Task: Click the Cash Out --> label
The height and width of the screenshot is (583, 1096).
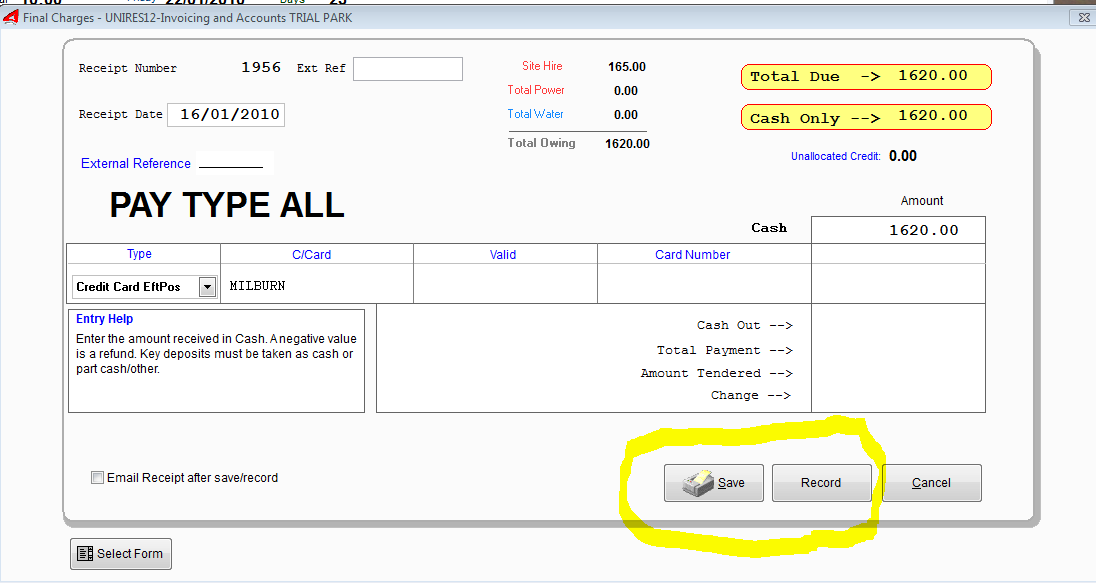Action: coord(744,325)
